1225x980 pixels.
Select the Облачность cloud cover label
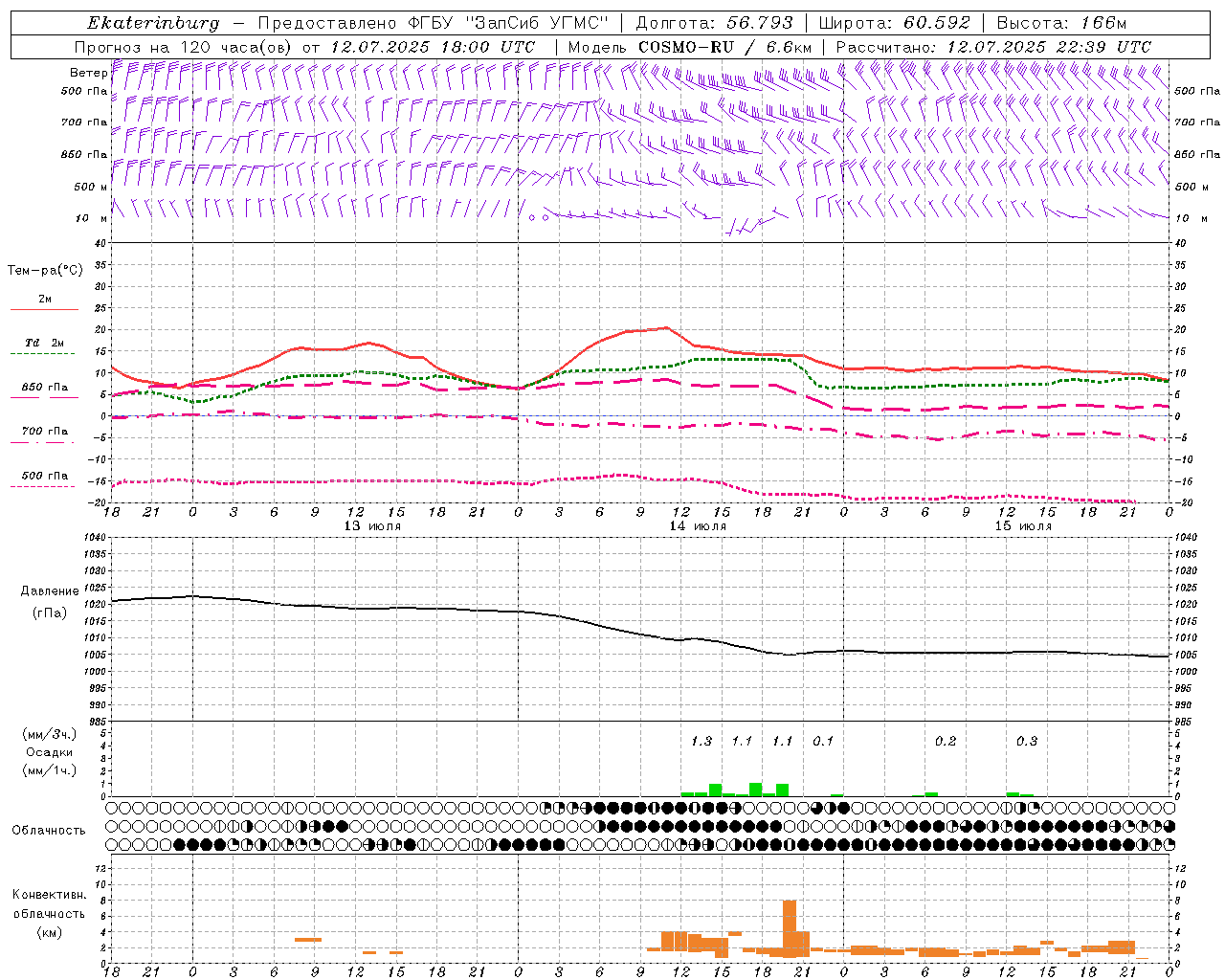click(x=49, y=830)
